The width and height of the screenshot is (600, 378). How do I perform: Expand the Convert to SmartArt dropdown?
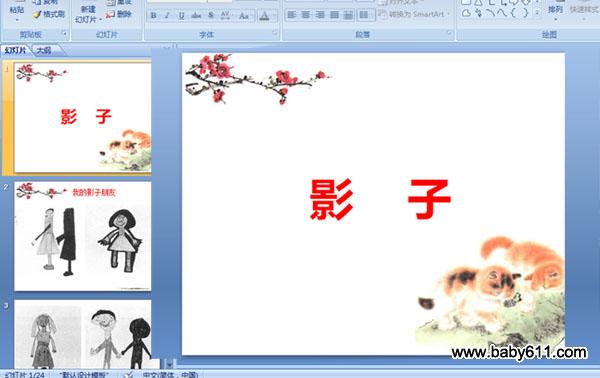point(448,15)
